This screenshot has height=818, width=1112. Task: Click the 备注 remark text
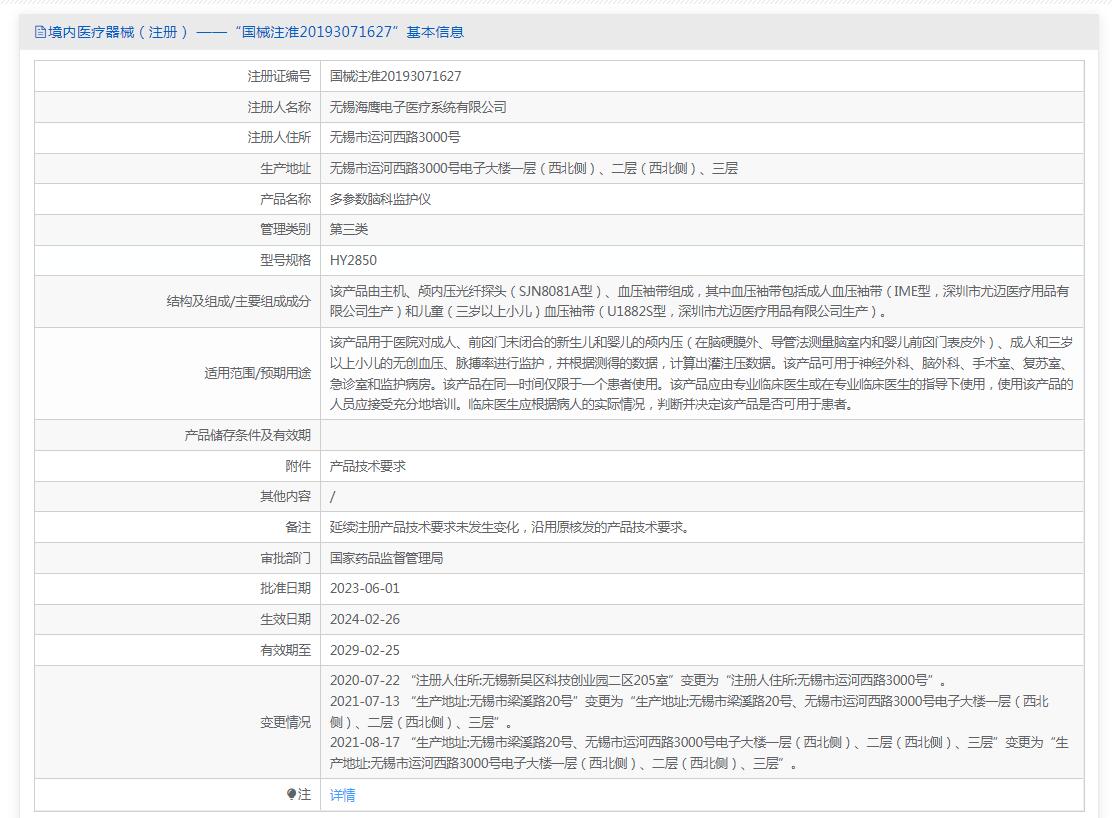pyautogui.click(x=509, y=527)
